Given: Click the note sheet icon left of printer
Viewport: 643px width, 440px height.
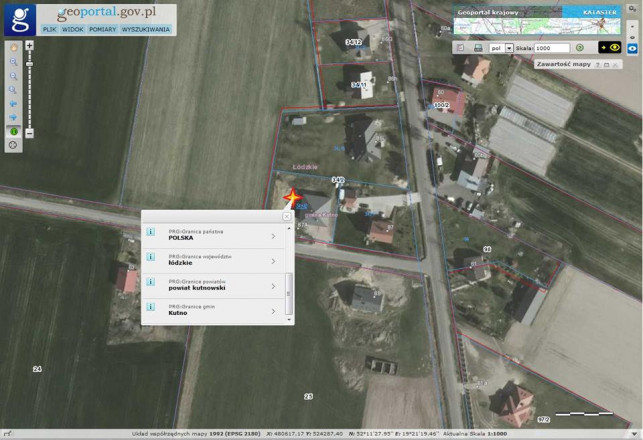Looking at the screenshot, I should [461, 48].
